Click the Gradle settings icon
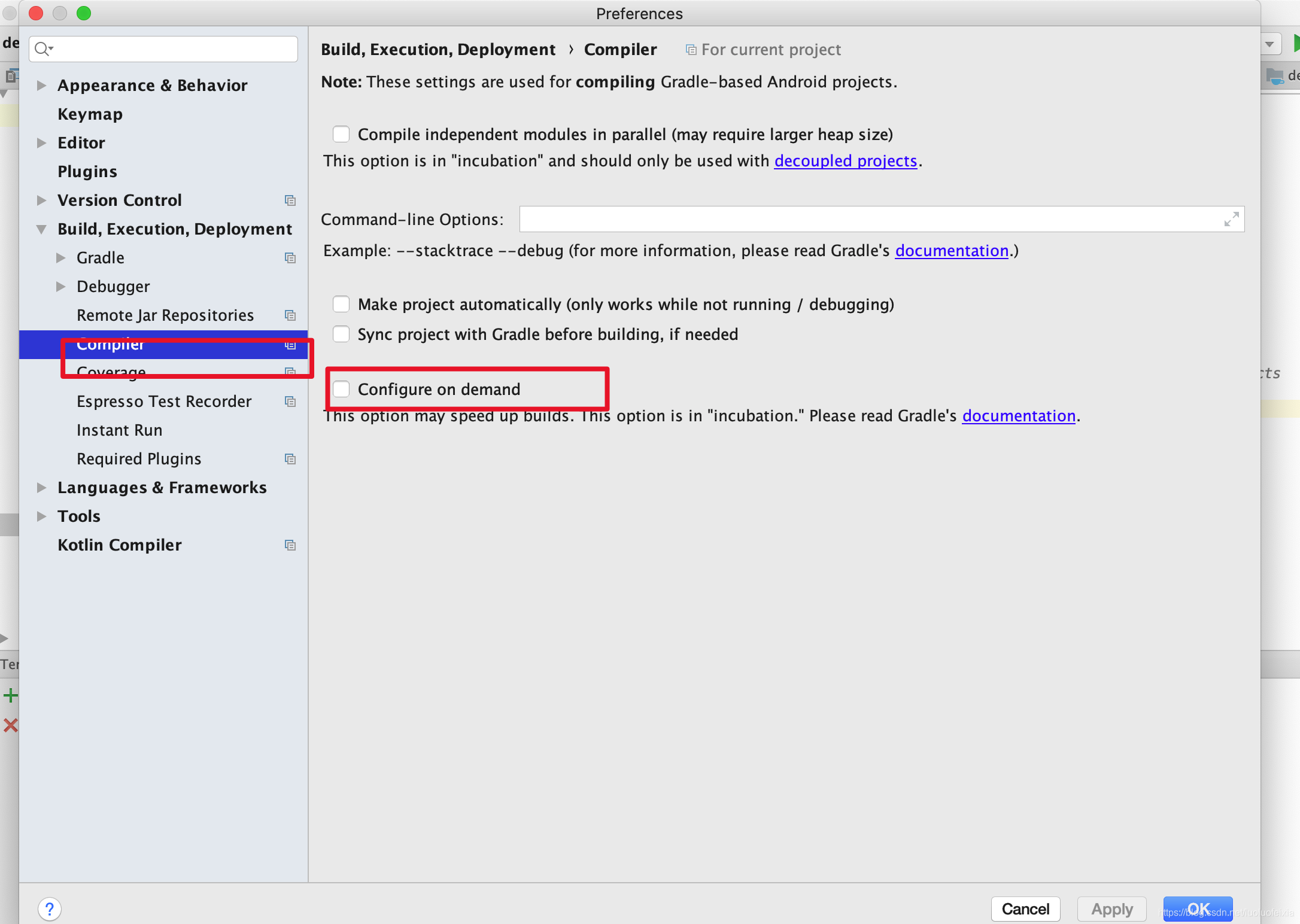 pyautogui.click(x=287, y=257)
